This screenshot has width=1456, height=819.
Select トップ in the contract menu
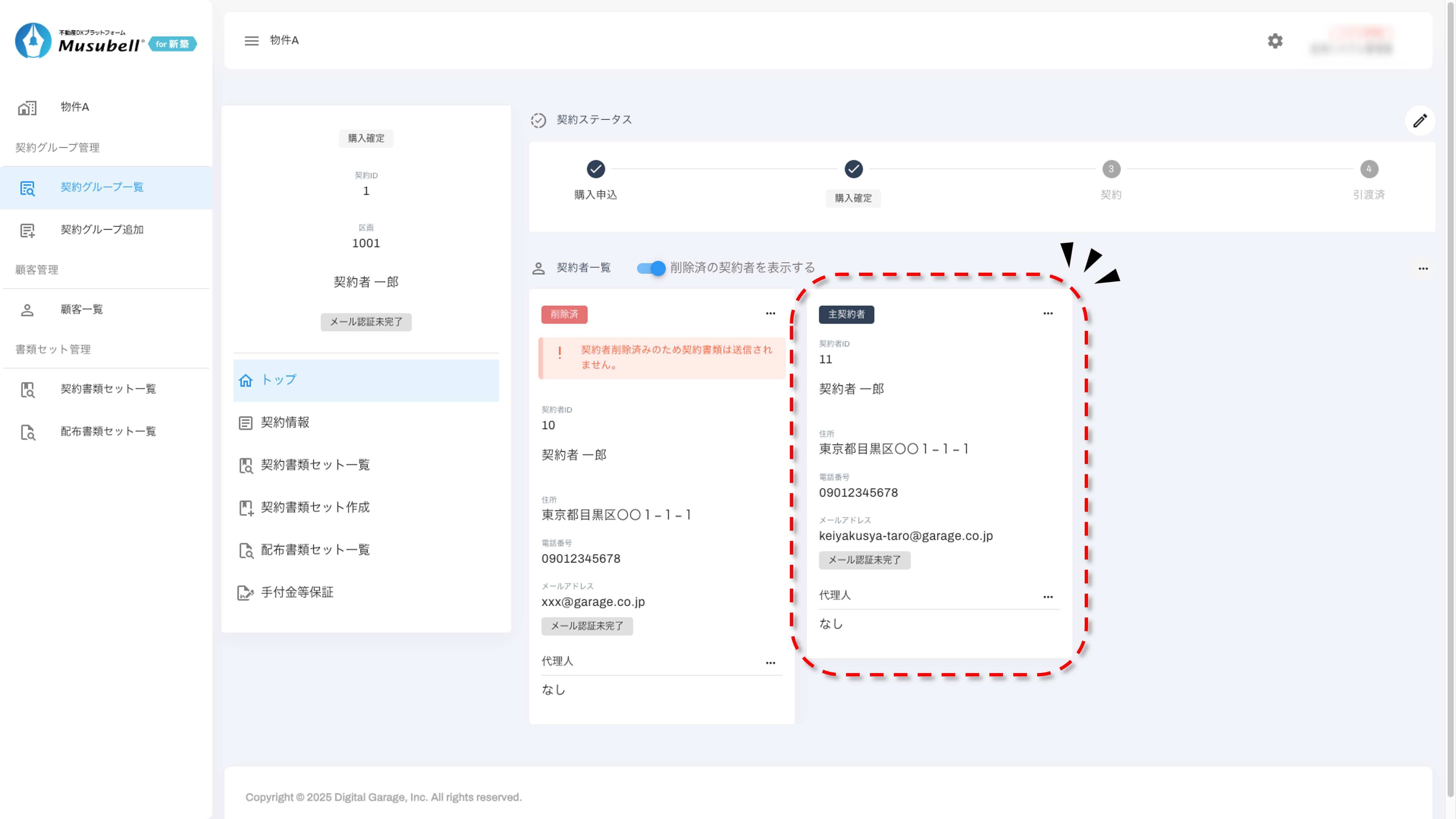(x=279, y=381)
